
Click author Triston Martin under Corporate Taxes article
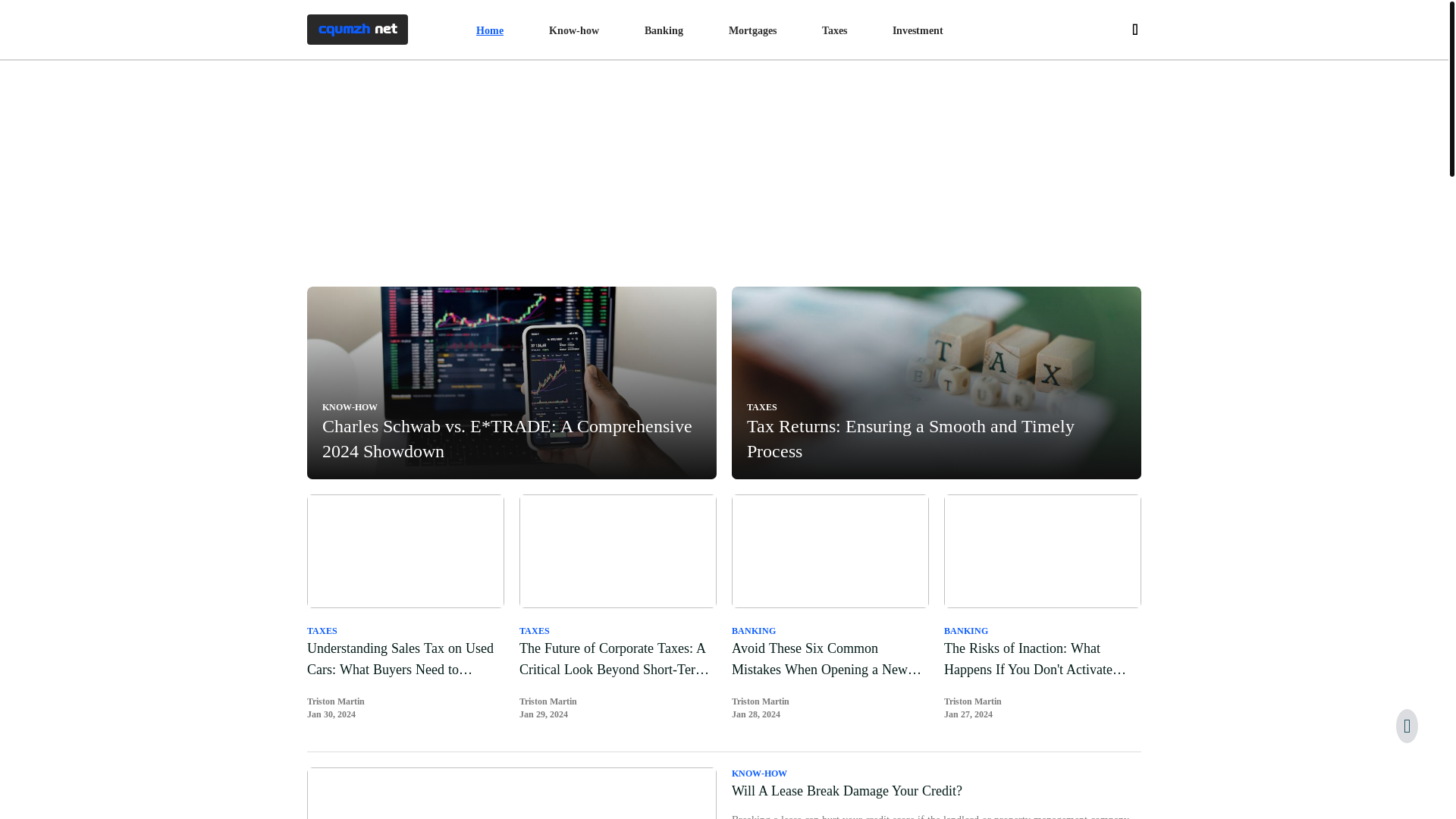[548, 701]
